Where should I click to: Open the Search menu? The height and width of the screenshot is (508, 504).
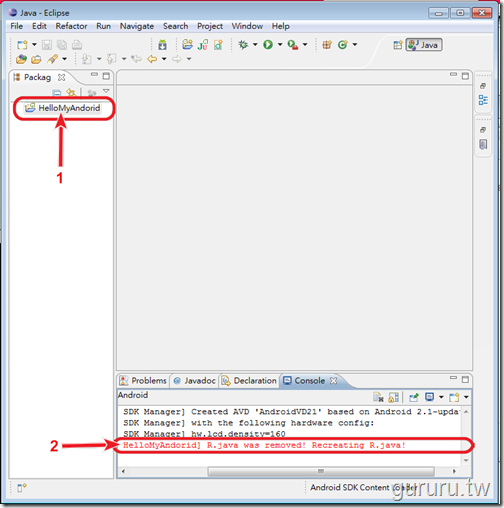(x=176, y=26)
